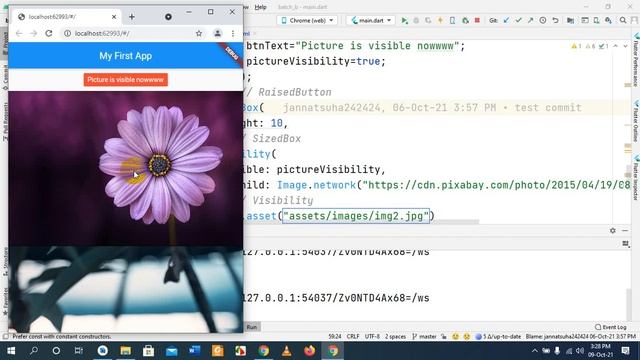Image resolution: width=640 pixels, height=360 pixels.
Task: Open the master git branch popup
Action: [424, 337]
